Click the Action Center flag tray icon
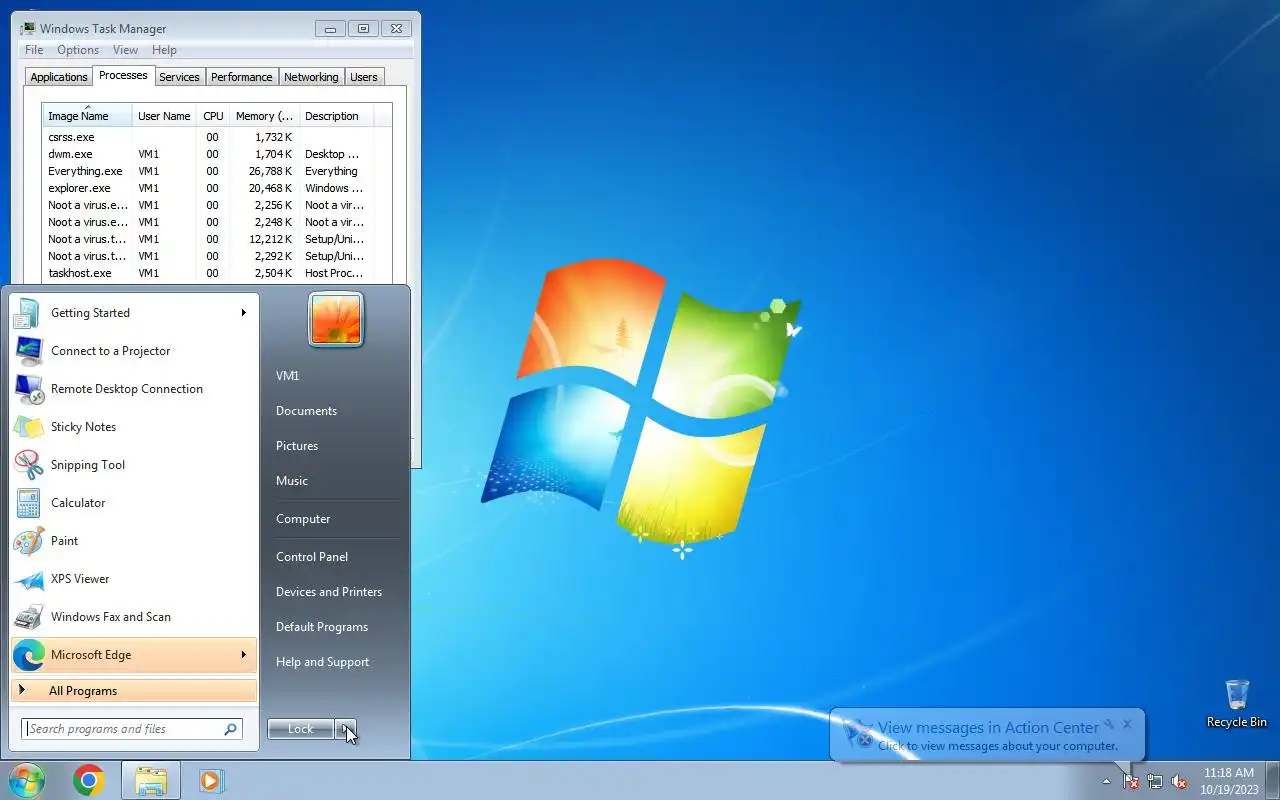Screen dimensions: 1280x800 pyautogui.click(x=1130, y=782)
